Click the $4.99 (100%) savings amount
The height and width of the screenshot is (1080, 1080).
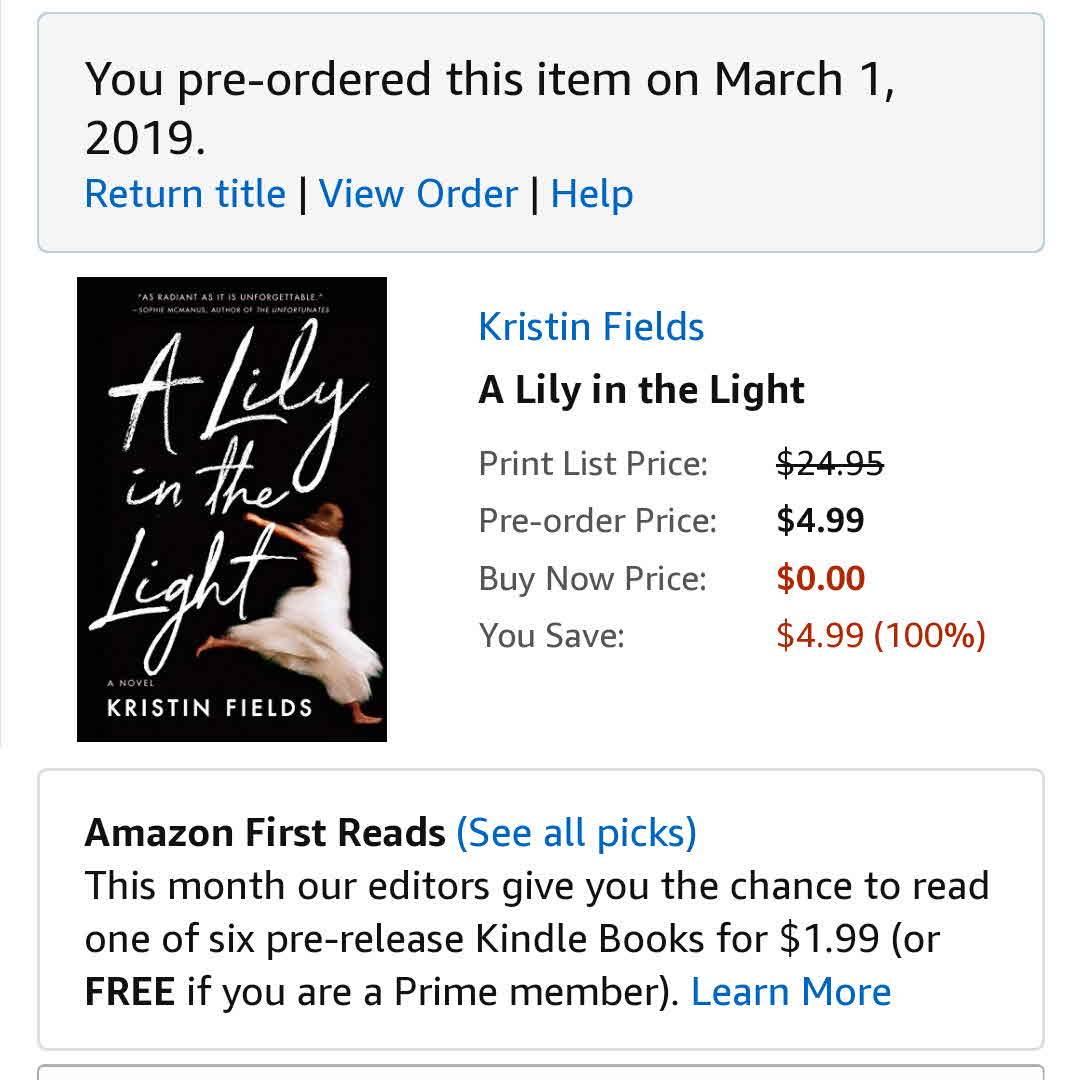pos(880,636)
